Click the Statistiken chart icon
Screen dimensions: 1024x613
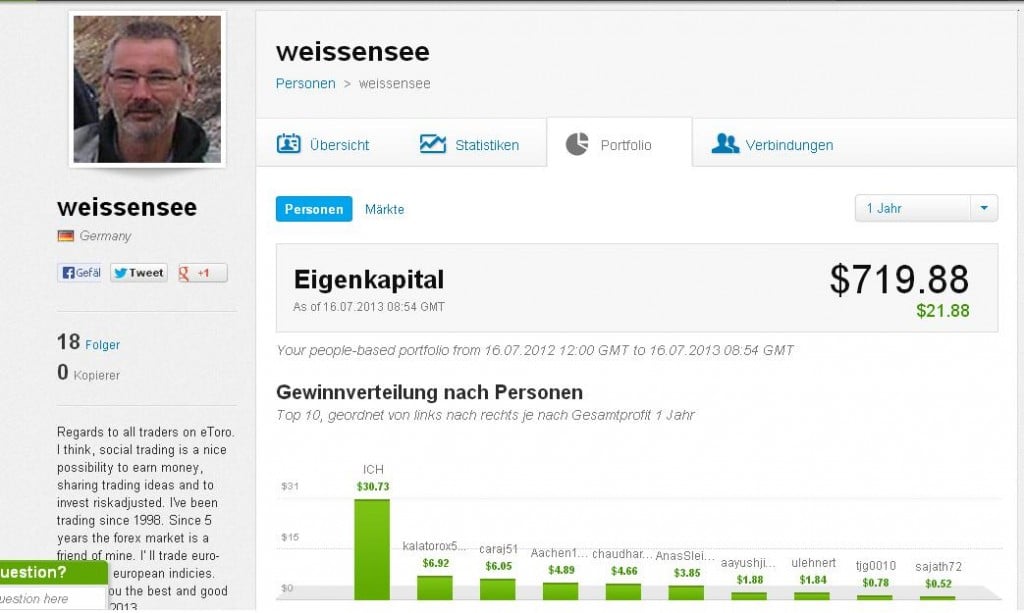pos(433,144)
